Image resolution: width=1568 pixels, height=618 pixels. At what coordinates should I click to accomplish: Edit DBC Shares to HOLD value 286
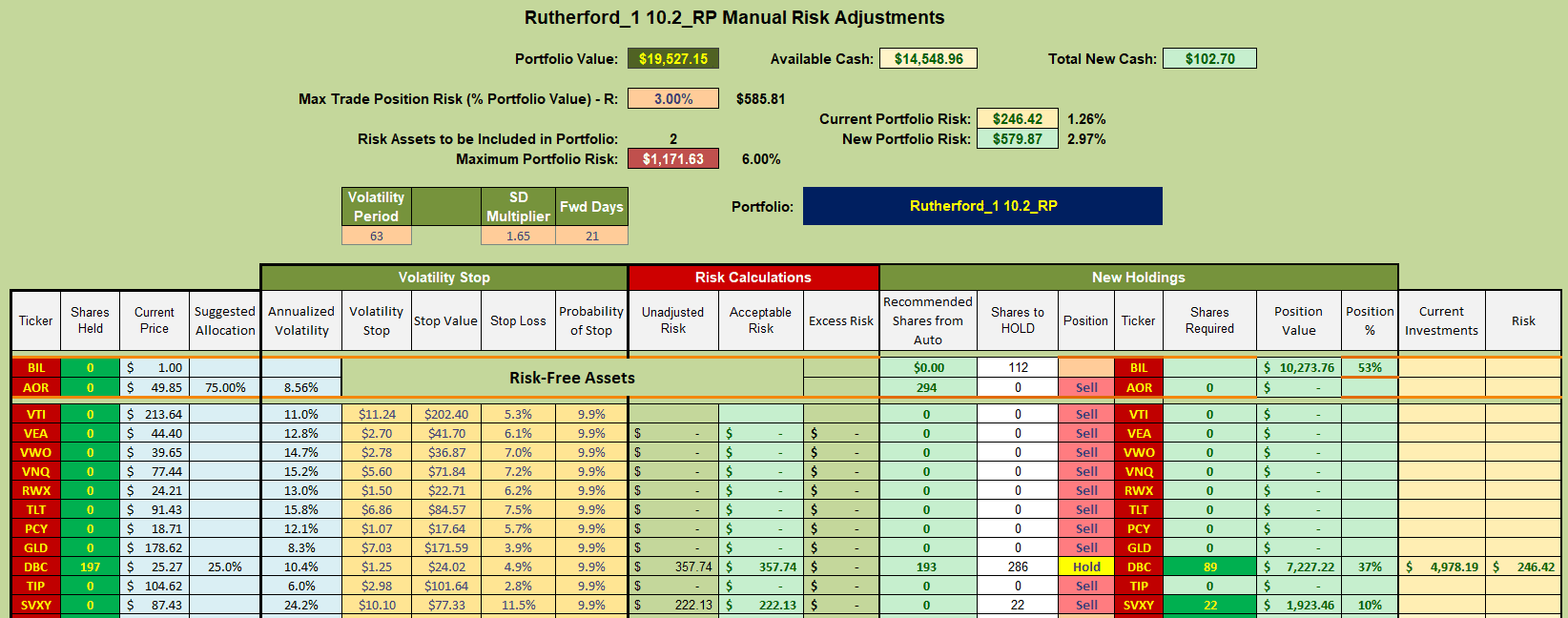[x=1018, y=566]
